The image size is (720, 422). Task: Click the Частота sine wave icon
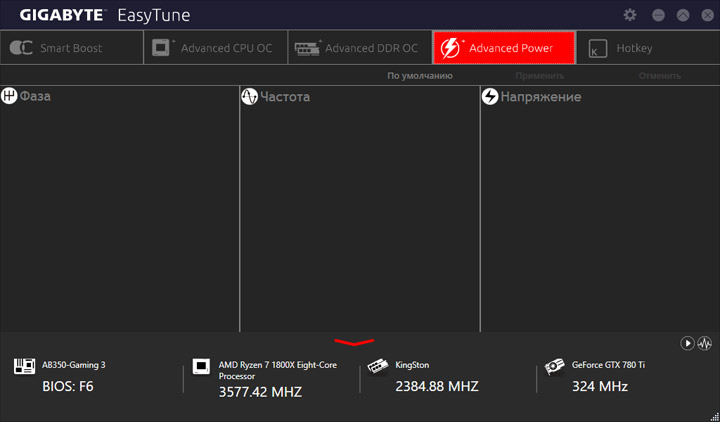pyautogui.click(x=249, y=96)
